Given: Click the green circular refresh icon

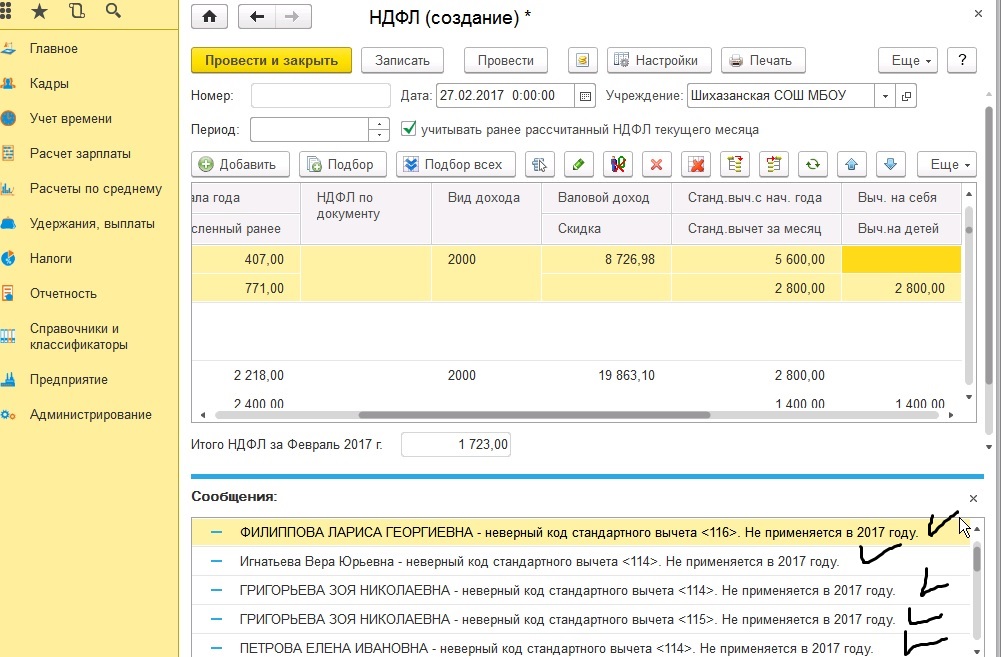Looking at the screenshot, I should tap(813, 164).
